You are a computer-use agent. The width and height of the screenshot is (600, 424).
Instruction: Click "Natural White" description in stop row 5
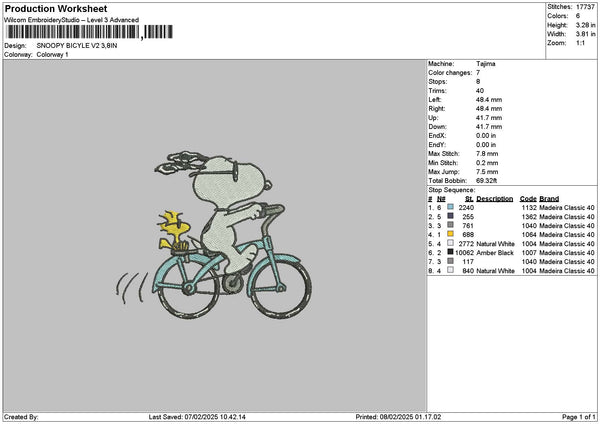coord(496,243)
